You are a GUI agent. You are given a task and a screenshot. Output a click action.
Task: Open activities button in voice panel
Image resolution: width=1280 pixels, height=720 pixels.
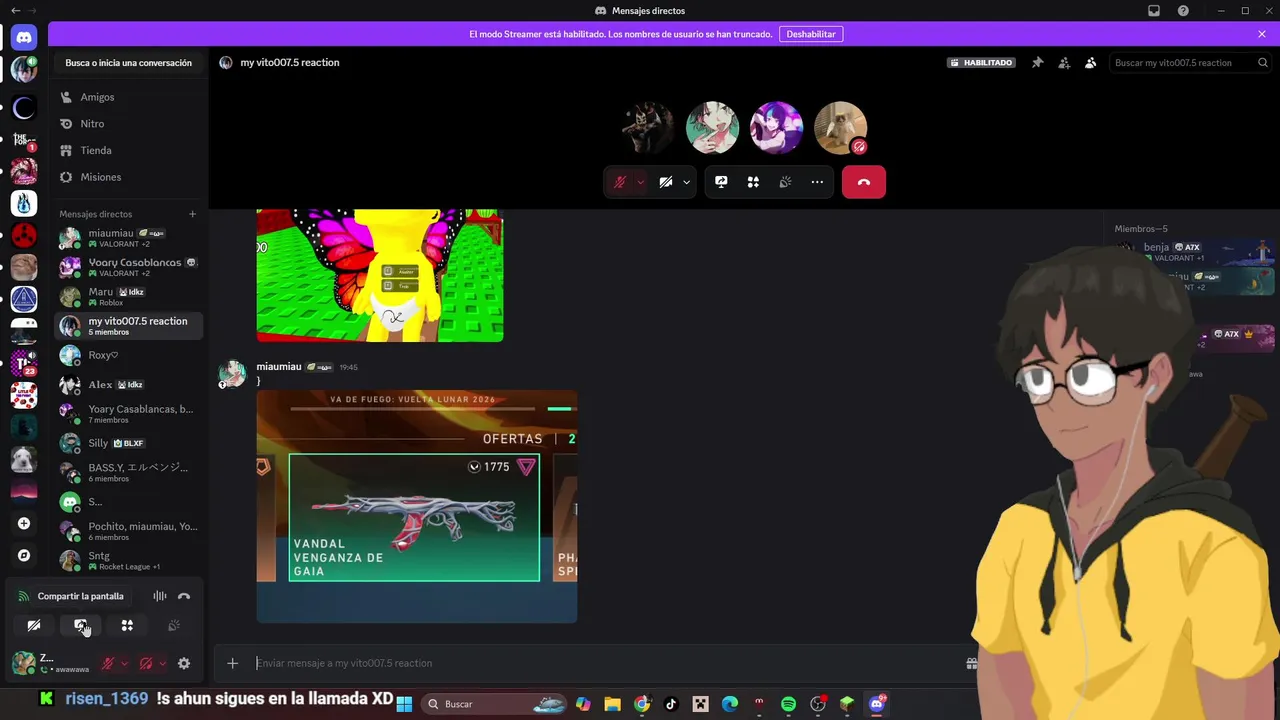pyautogui.click(x=127, y=625)
